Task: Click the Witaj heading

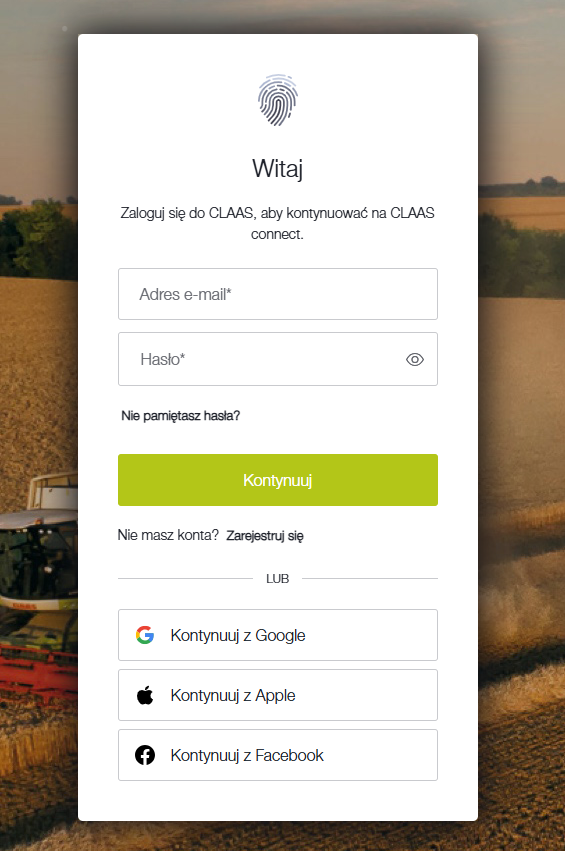Action: (277, 168)
